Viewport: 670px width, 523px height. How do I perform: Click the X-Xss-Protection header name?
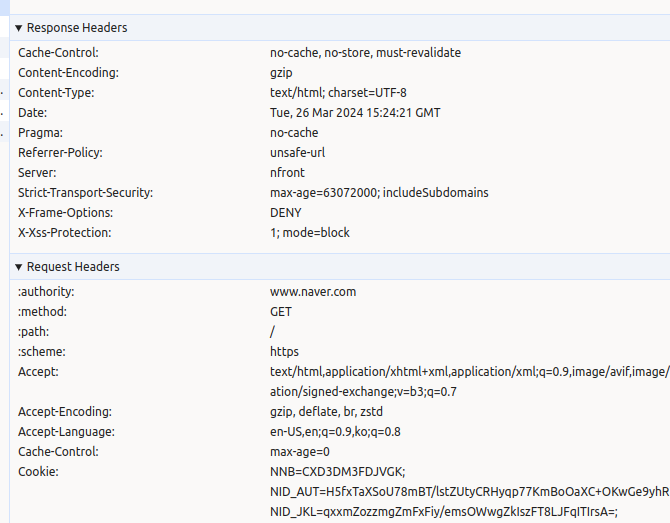point(65,233)
